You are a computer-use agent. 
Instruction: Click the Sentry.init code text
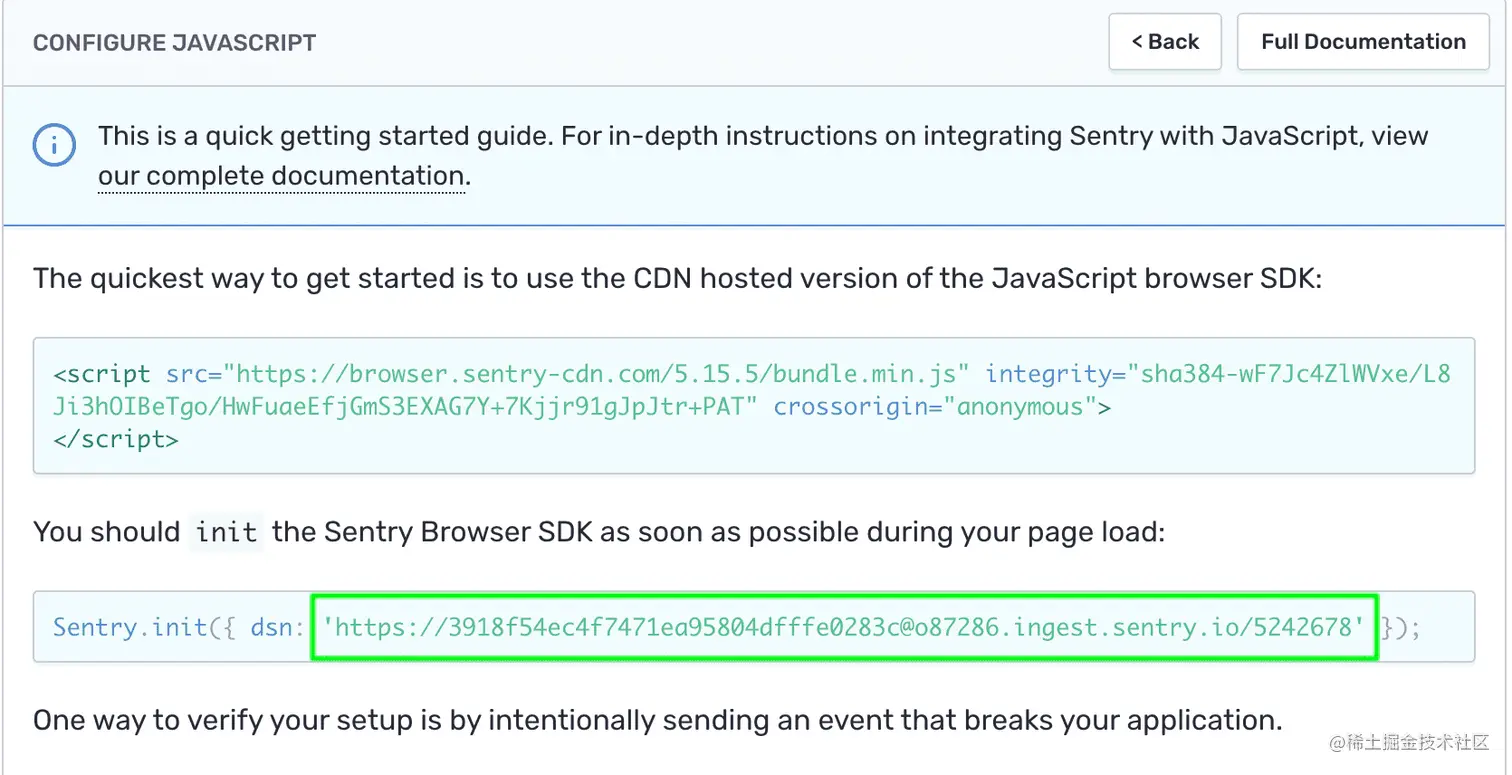(130, 628)
